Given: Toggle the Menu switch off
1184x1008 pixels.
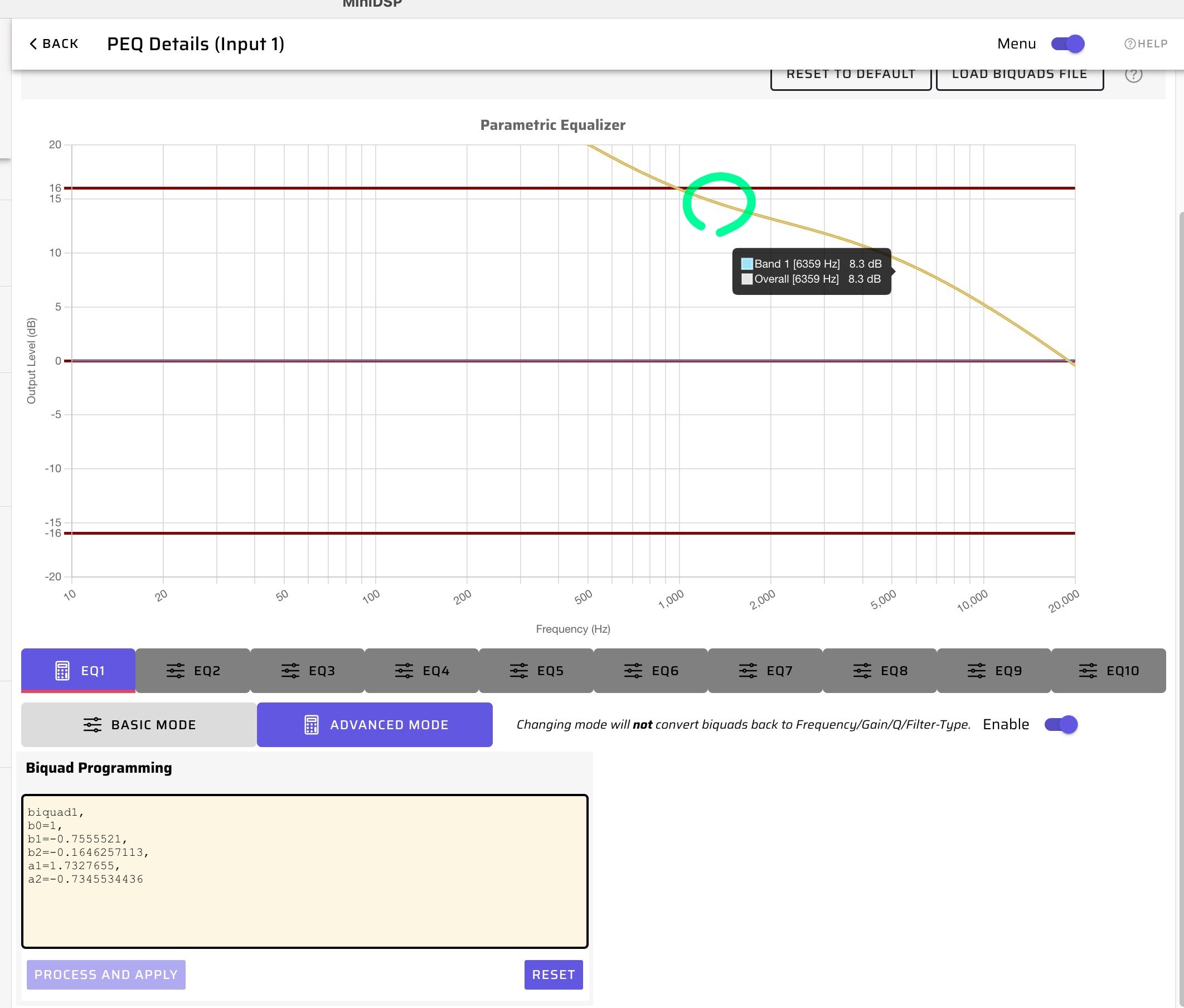Looking at the screenshot, I should (1067, 44).
